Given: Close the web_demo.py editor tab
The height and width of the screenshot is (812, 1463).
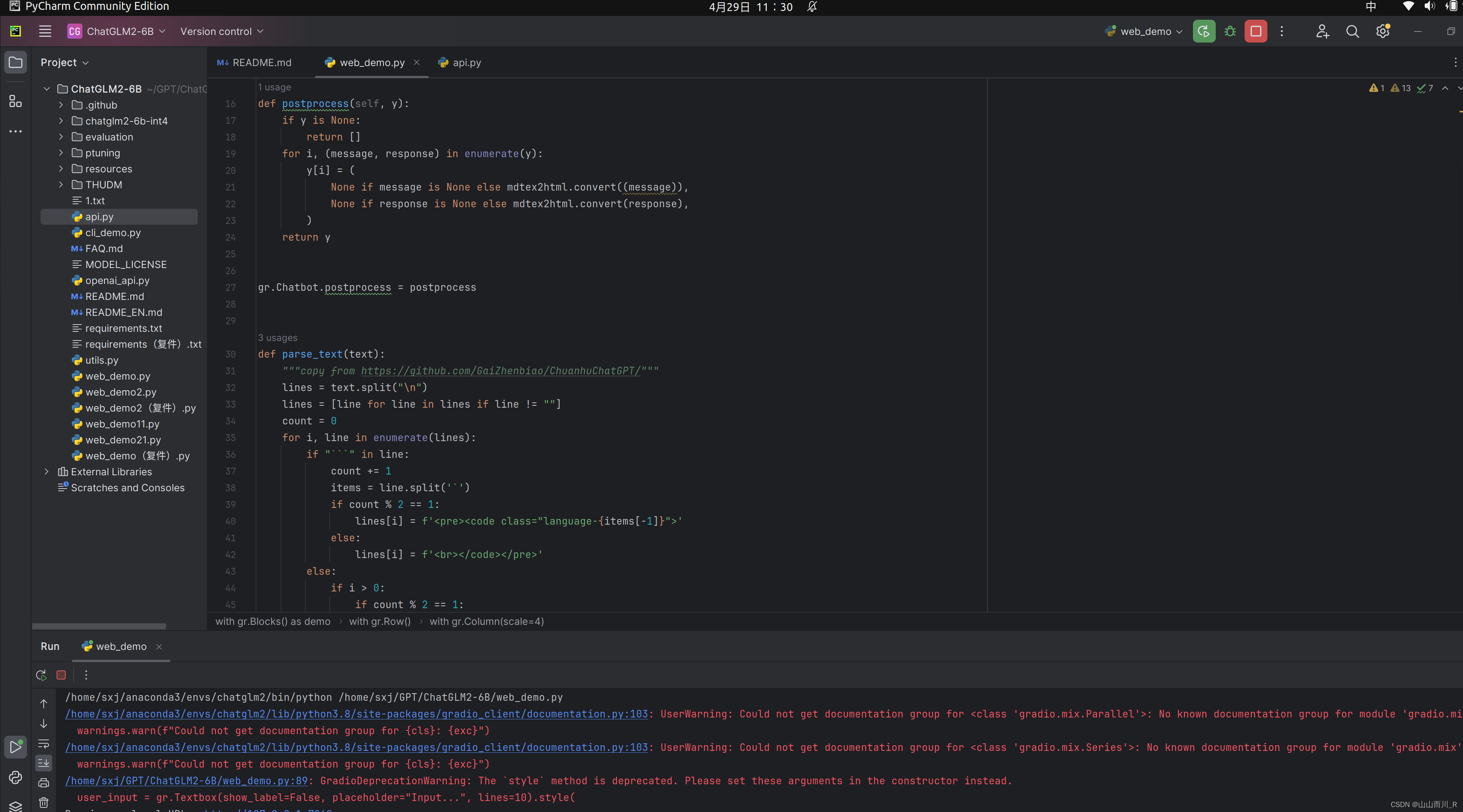Looking at the screenshot, I should coord(417,63).
